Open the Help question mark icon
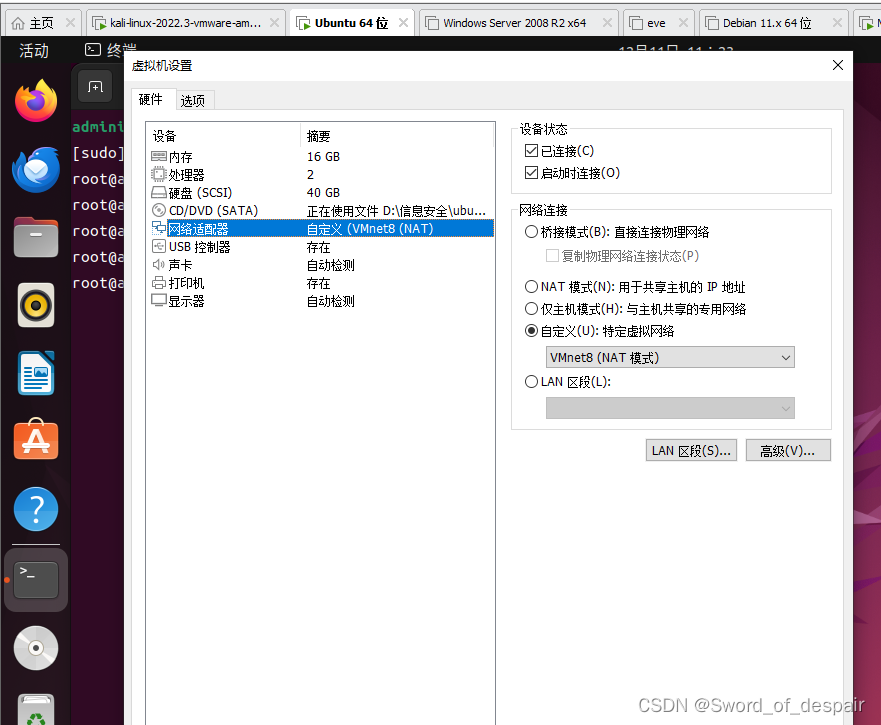 tap(36, 509)
